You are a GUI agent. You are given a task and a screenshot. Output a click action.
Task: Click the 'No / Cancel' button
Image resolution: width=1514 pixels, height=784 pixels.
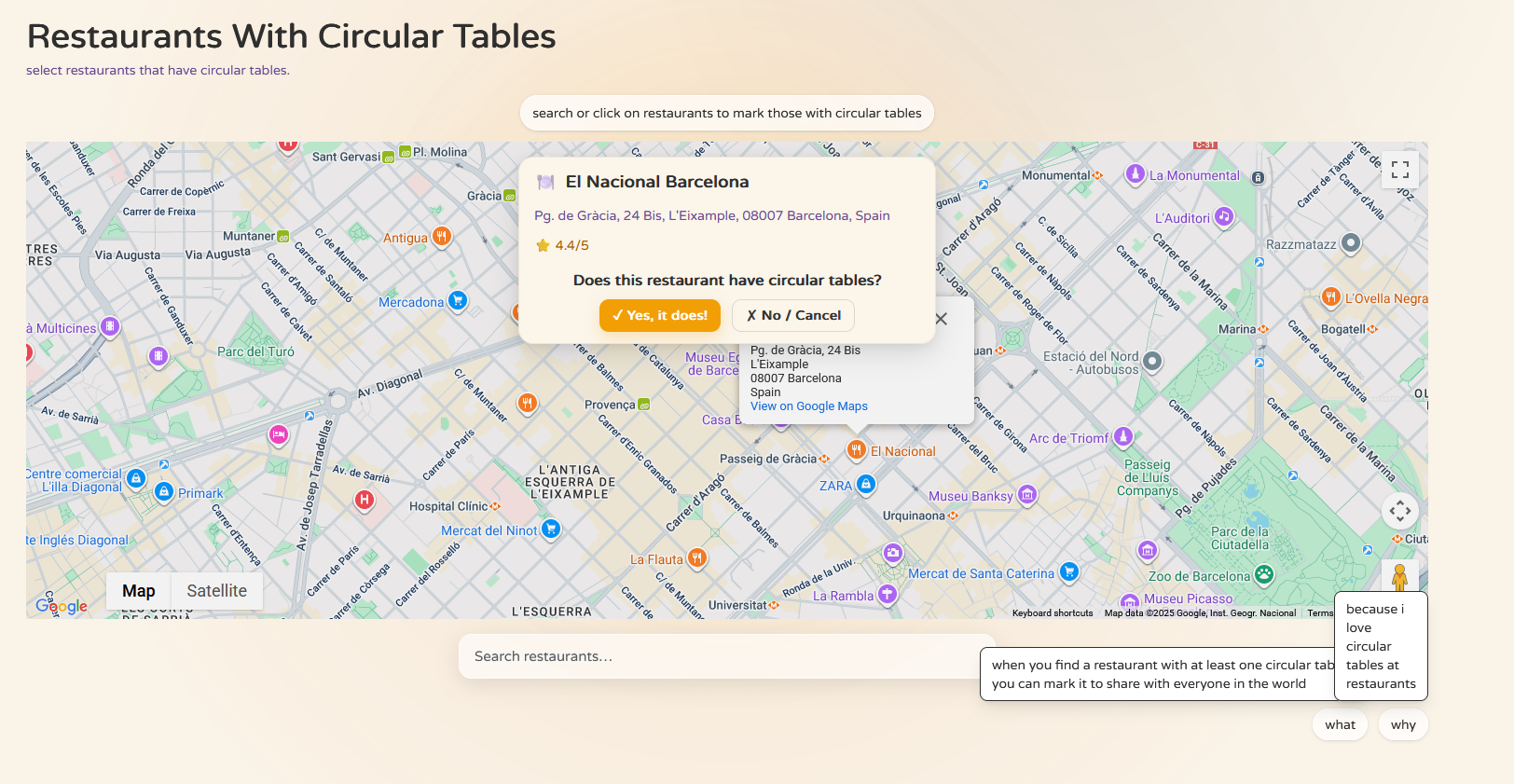coord(793,315)
